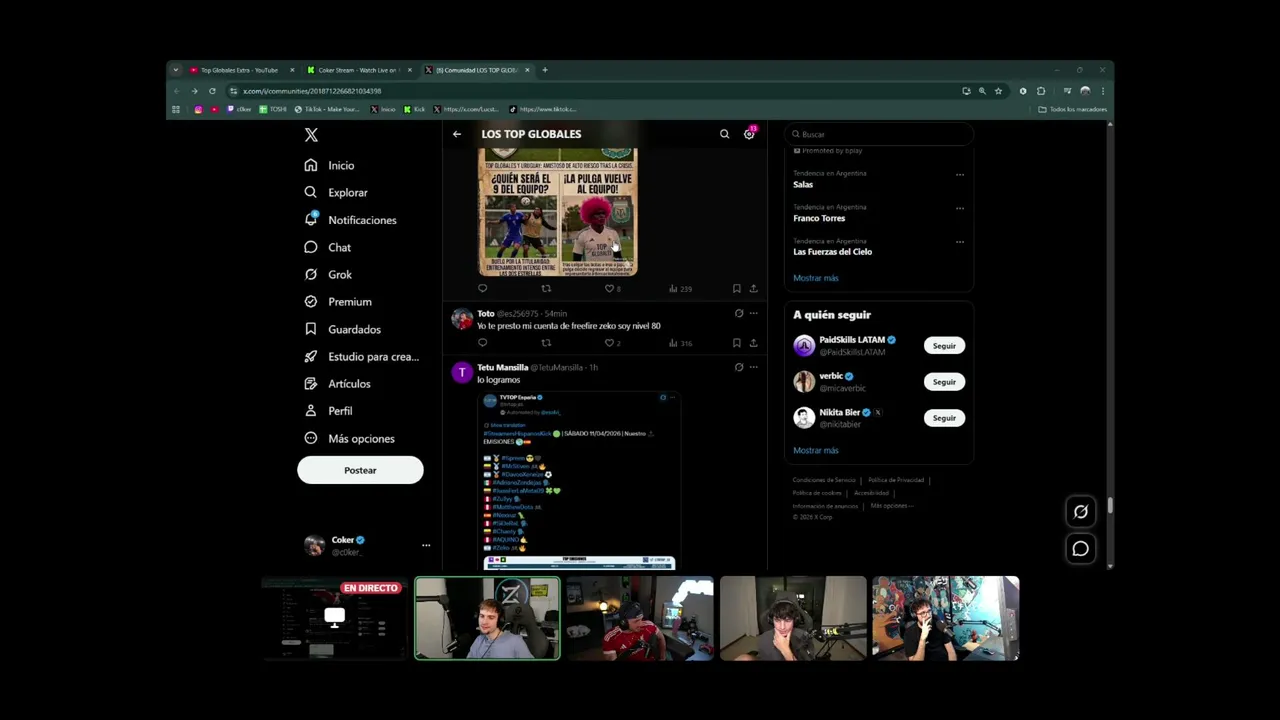Image resolution: width=1280 pixels, height=720 pixels.
Task: Open more options for Franco Torres trend
Action: pos(960,209)
